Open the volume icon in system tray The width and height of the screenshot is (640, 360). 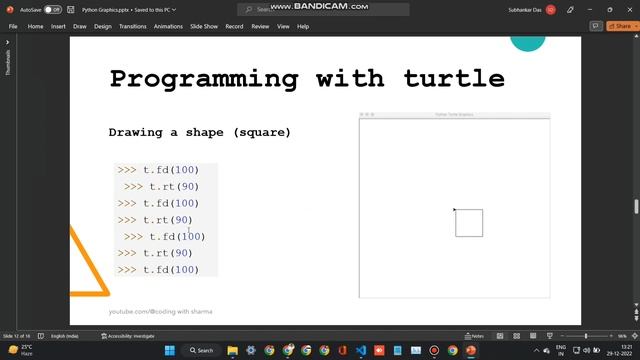[587, 350]
